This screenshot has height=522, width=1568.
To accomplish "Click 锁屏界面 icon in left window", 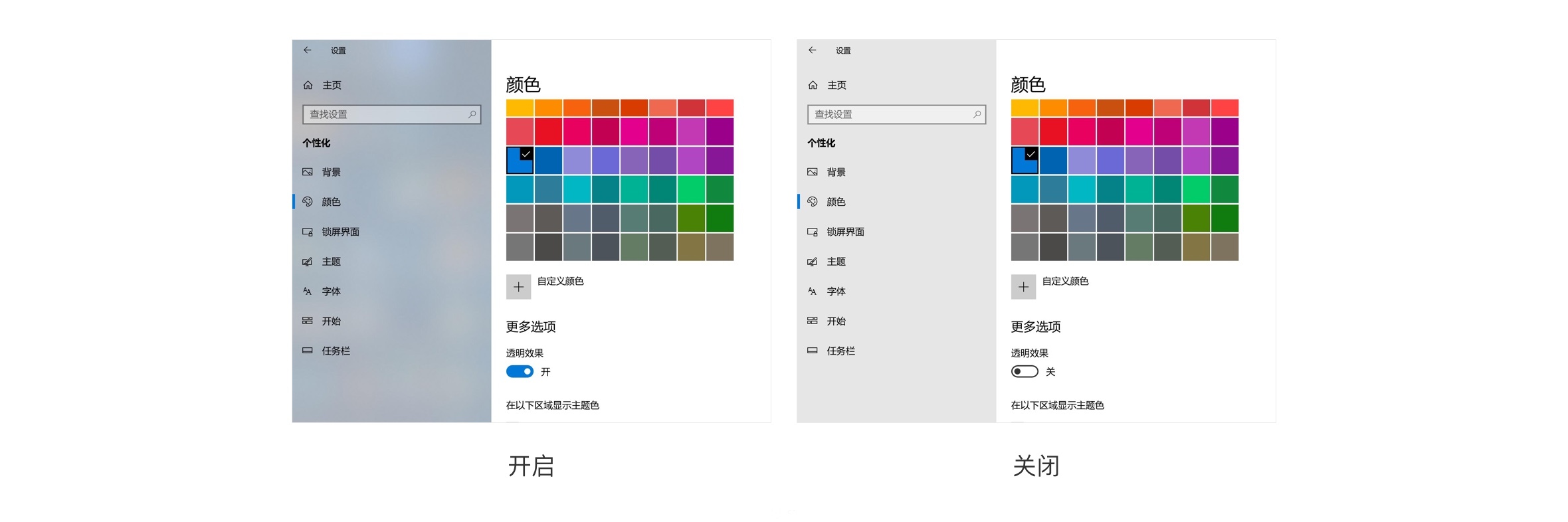I will [x=308, y=232].
